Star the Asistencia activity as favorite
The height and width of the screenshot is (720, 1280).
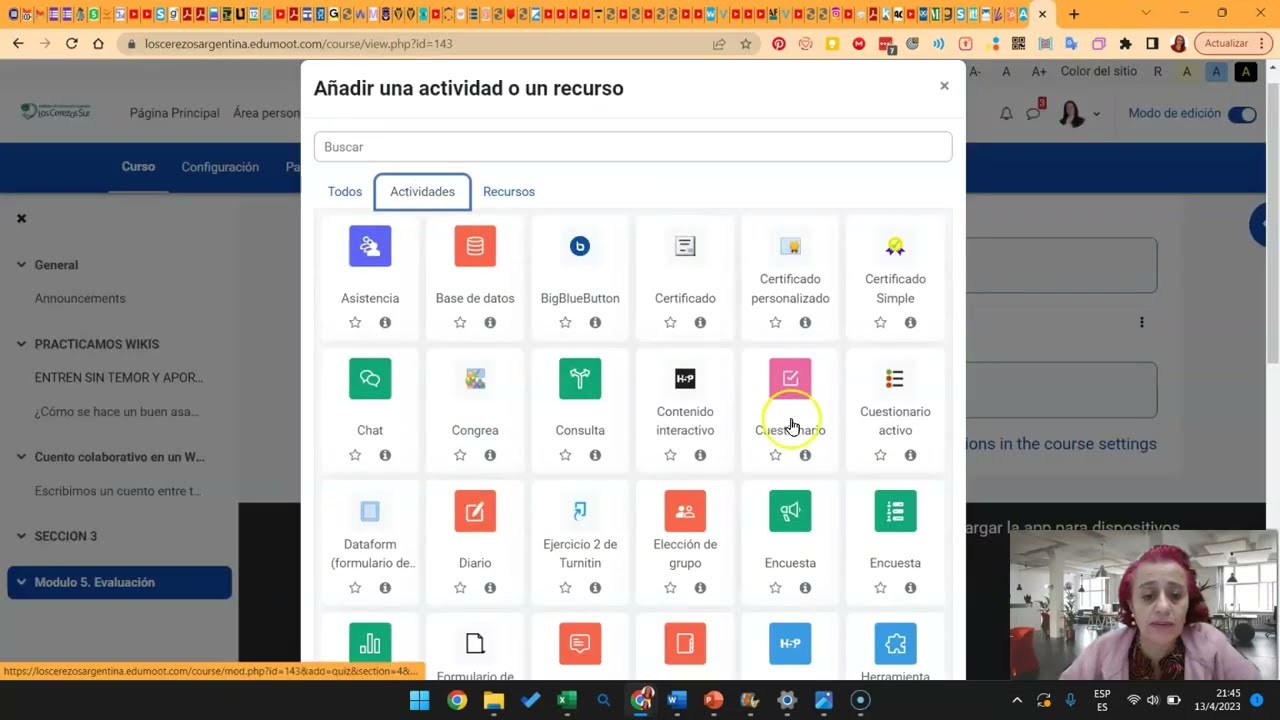tap(355, 322)
